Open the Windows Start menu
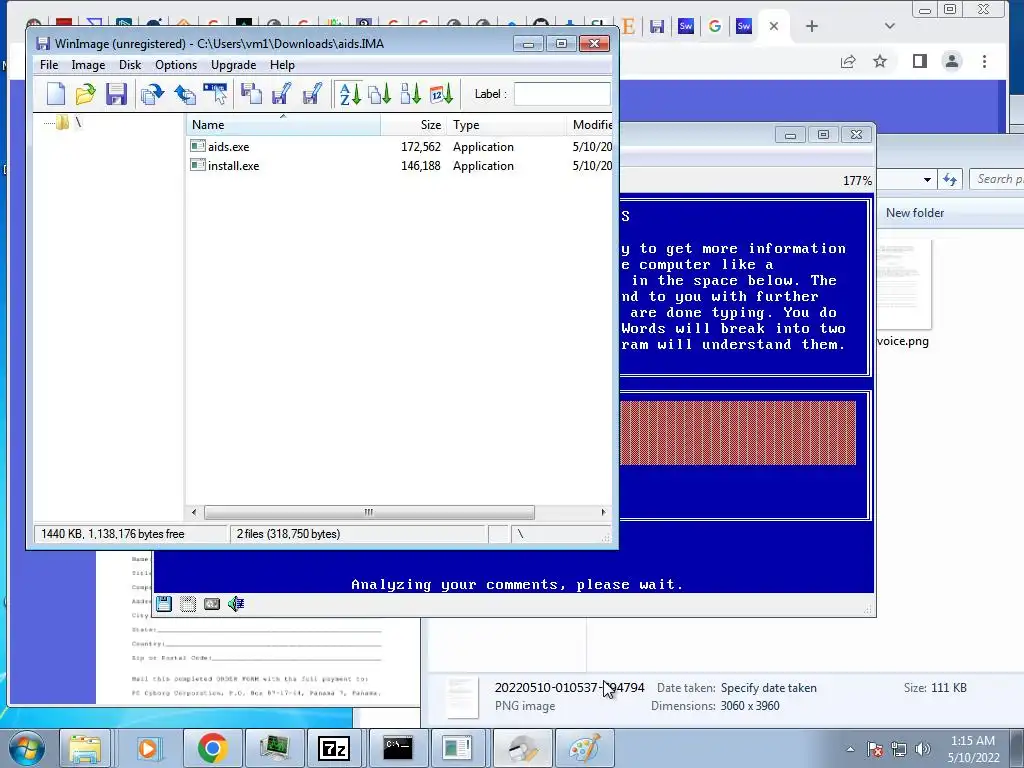1024x768 pixels. 27,748
